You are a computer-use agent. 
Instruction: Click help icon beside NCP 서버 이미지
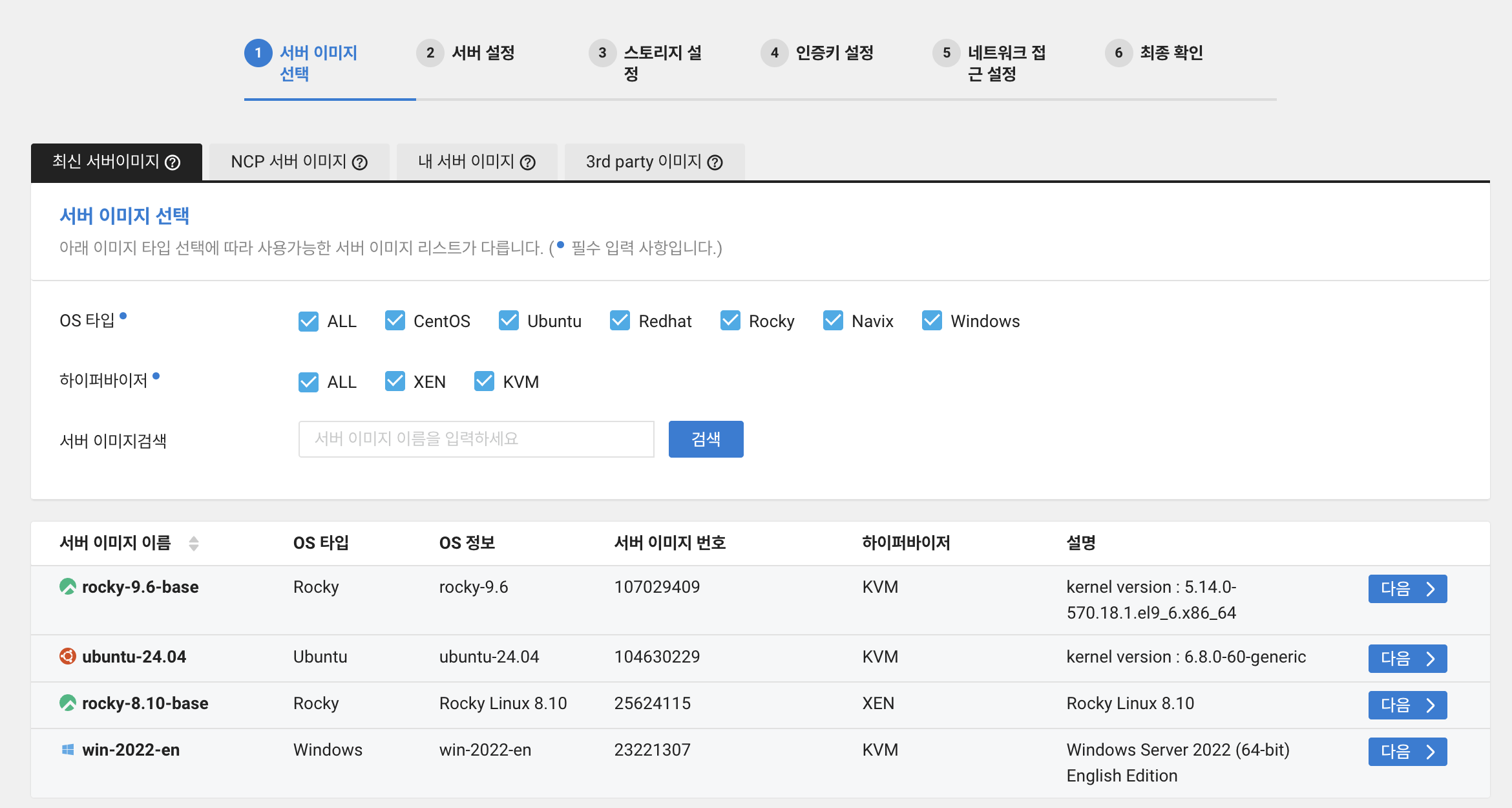(x=360, y=162)
